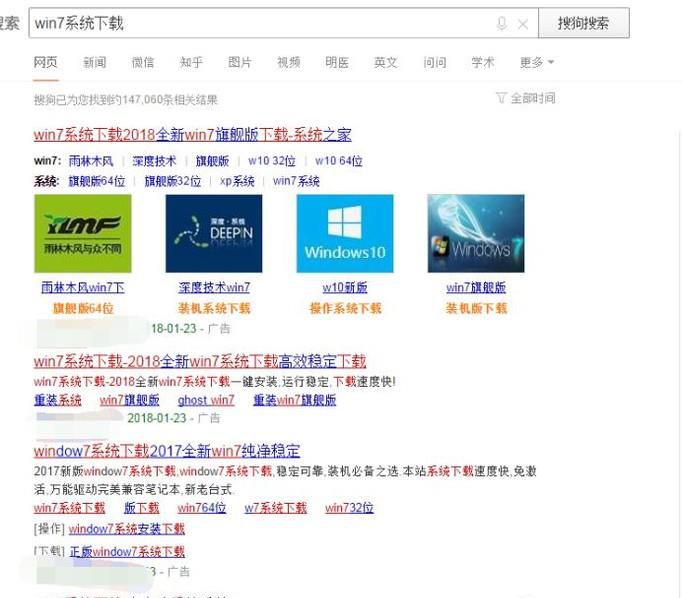Click the Windows 7 thumbnail image
682x598 pixels.
[x=476, y=234]
